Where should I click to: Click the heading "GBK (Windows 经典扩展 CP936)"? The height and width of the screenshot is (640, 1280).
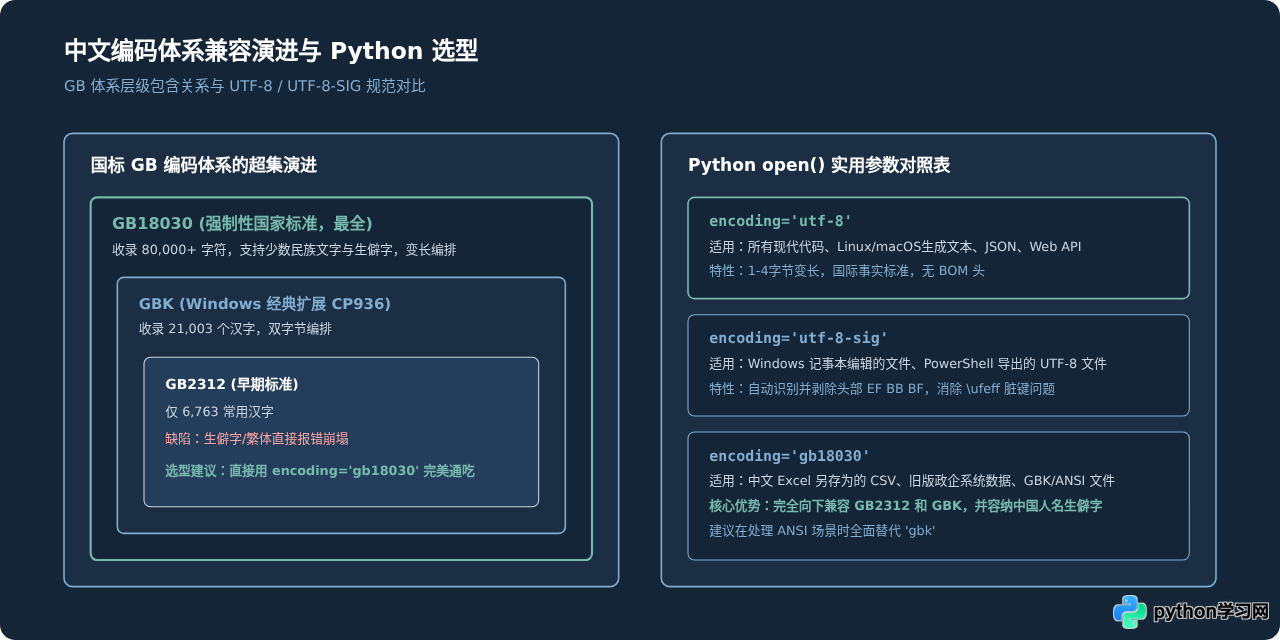[x=265, y=303]
